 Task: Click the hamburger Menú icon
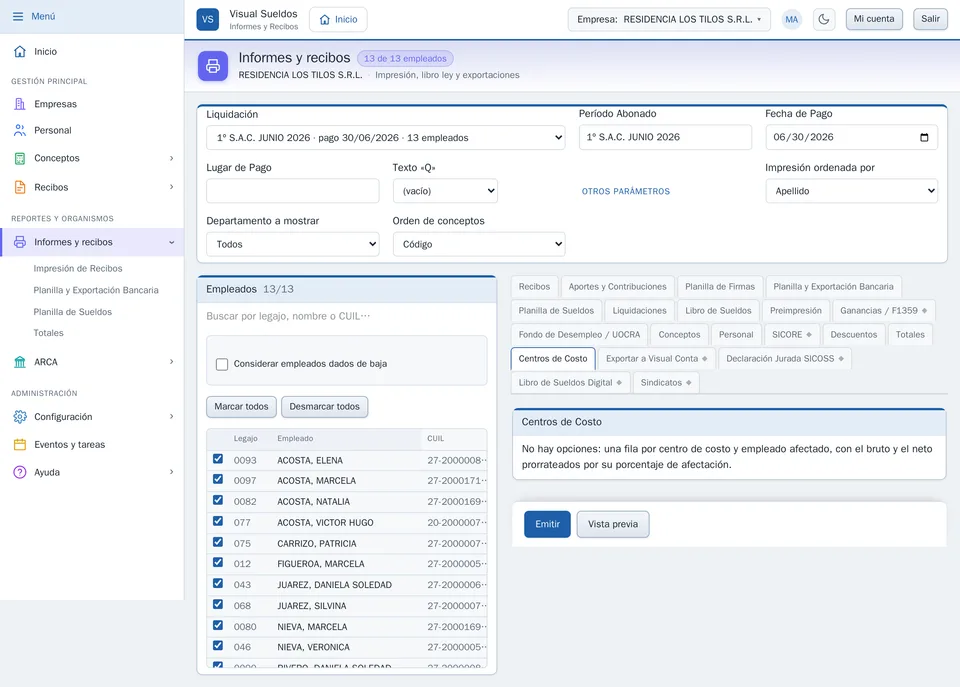point(18,17)
